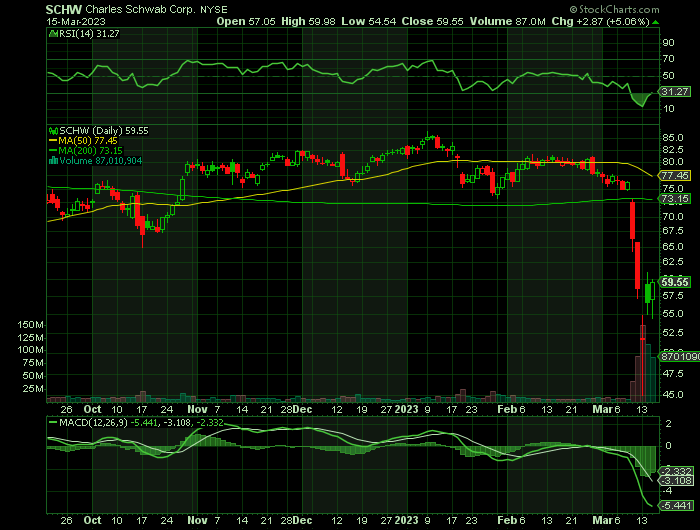
Task: Click the 150M volume axis label
Action: click(30, 325)
